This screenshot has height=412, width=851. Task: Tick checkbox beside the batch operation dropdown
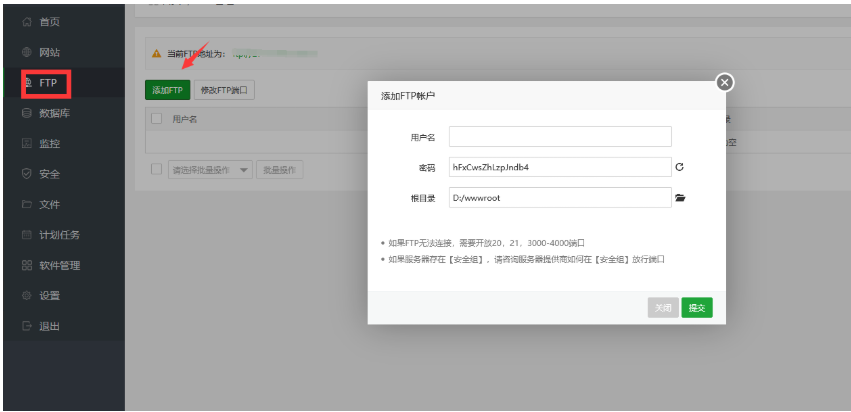(x=156, y=169)
